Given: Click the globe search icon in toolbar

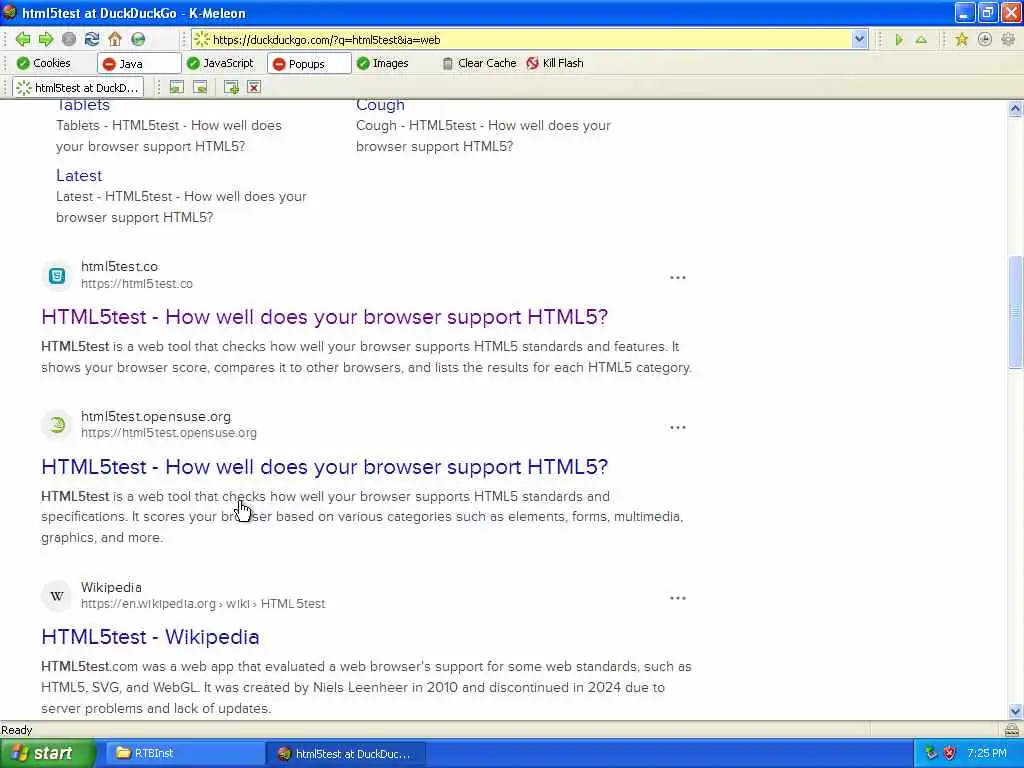Looking at the screenshot, I should pos(138,39).
